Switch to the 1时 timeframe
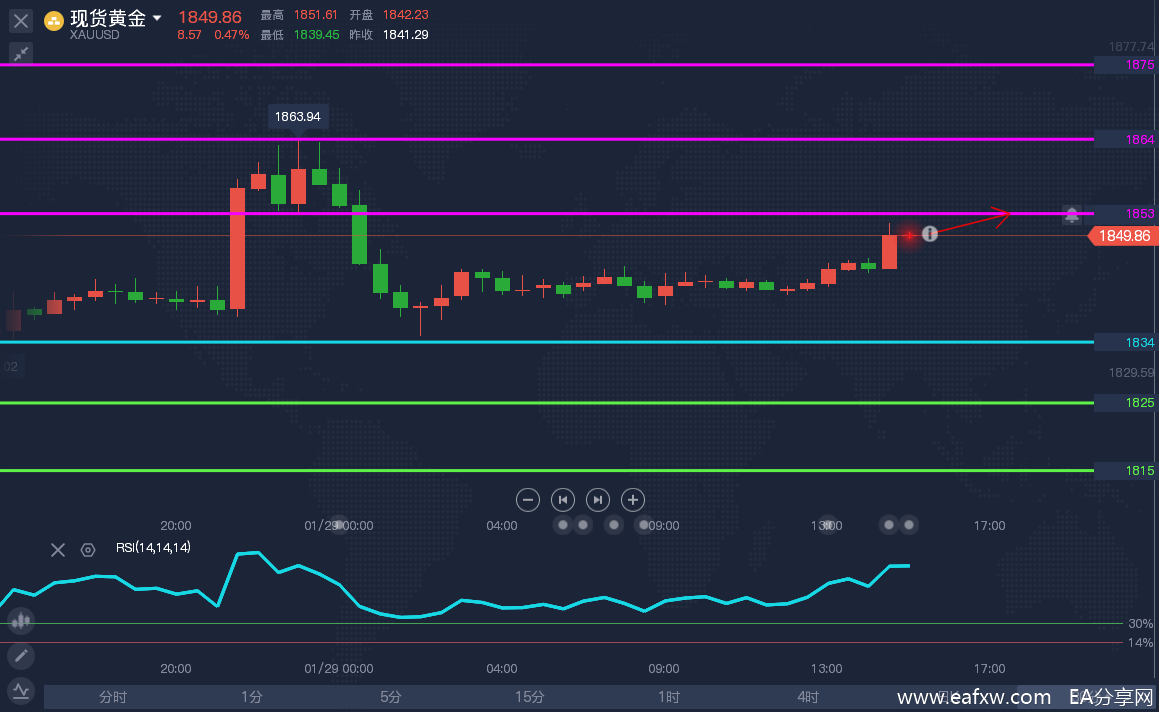1159x712 pixels. (x=669, y=697)
